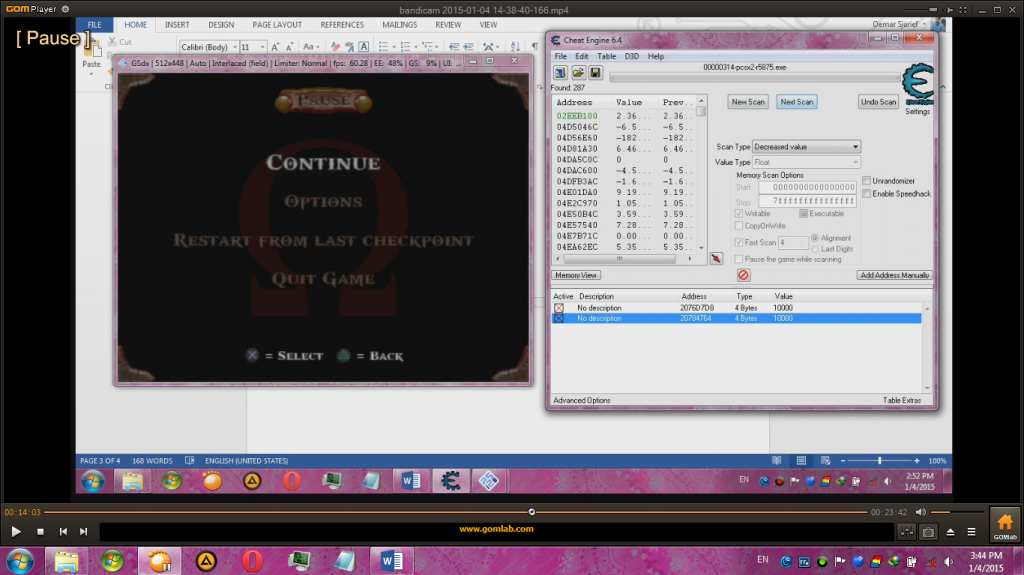Open Cheat Engine File menu
The width and height of the screenshot is (1024, 575).
click(x=560, y=56)
